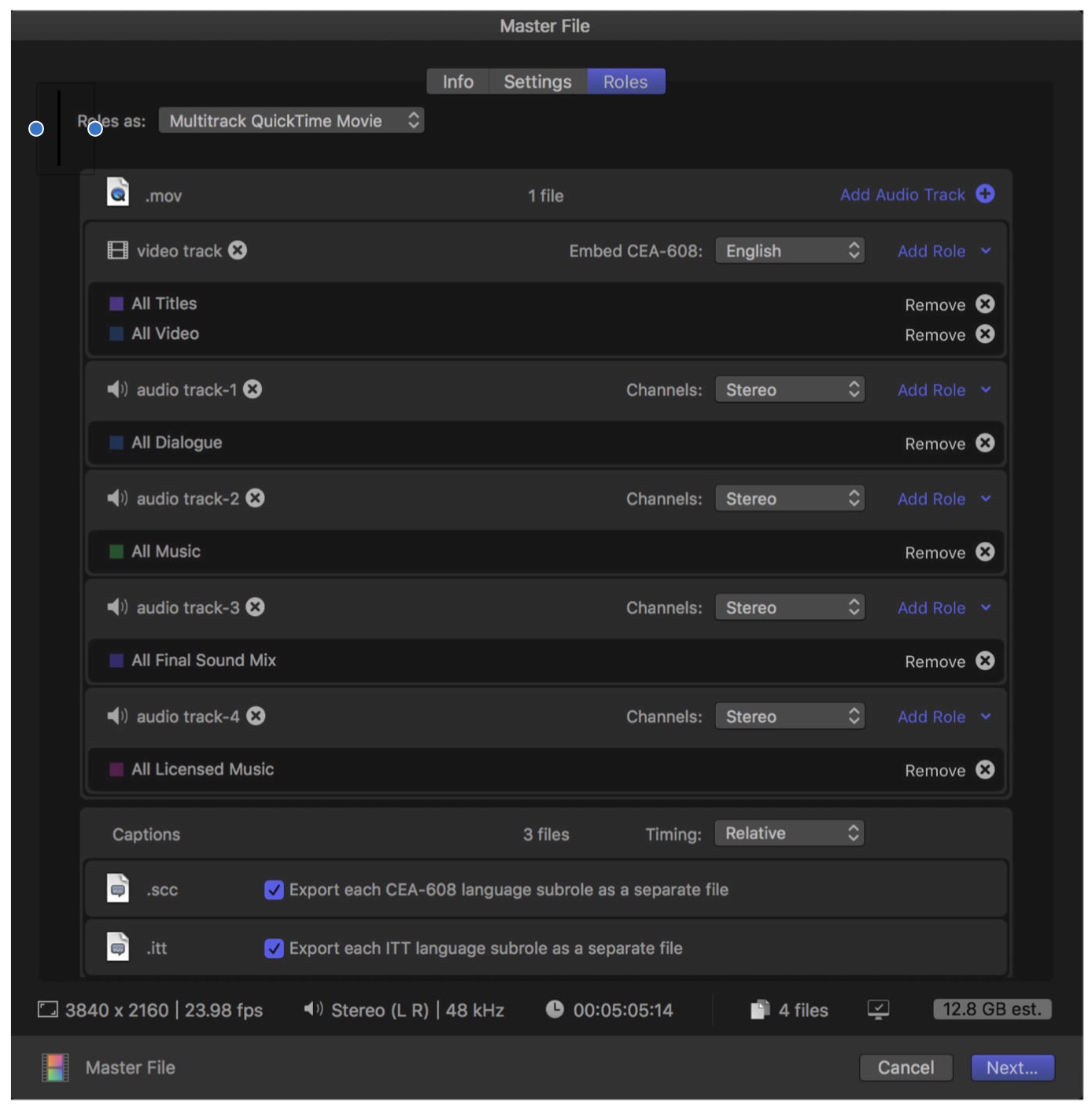Click the Cancel button
This screenshot has width=1092, height=1109.
(x=906, y=1067)
